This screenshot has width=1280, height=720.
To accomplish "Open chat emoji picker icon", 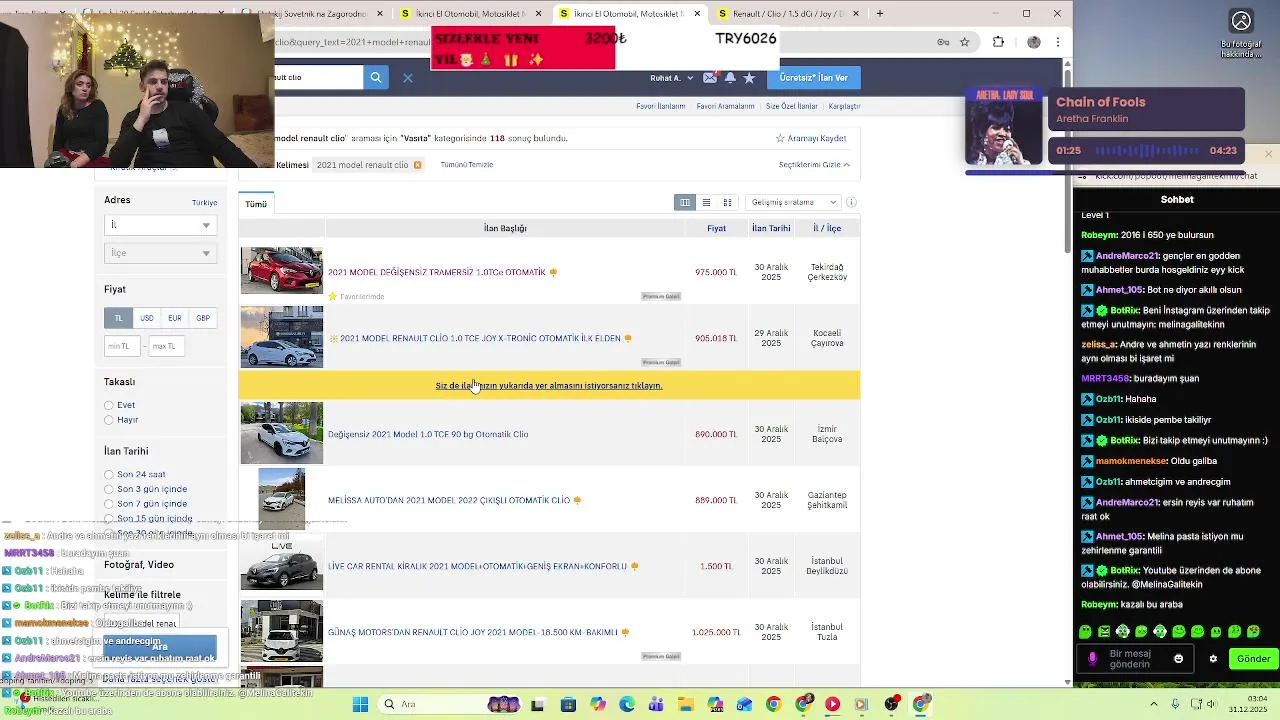I will point(1178,659).
